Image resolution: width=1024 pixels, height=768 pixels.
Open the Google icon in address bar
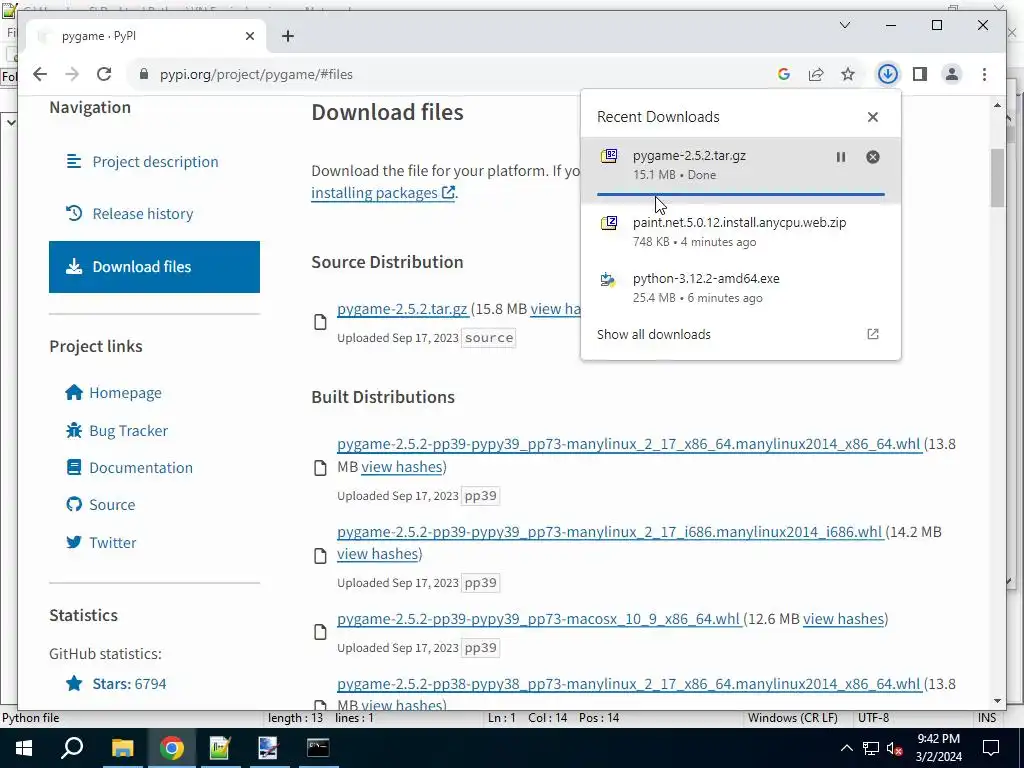point(784,74)
